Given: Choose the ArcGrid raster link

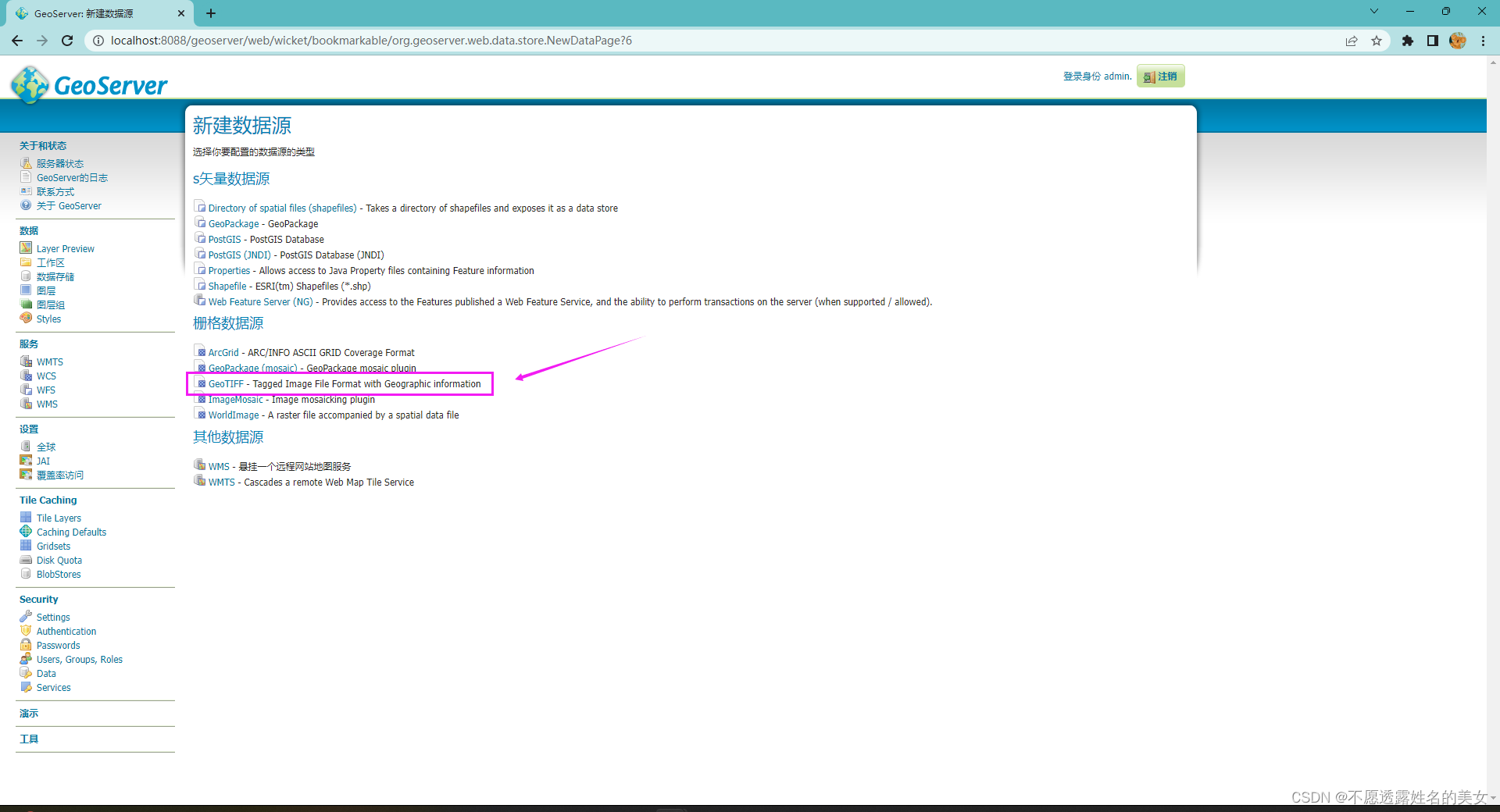Looking at the screenshot, I should (223, 353).
